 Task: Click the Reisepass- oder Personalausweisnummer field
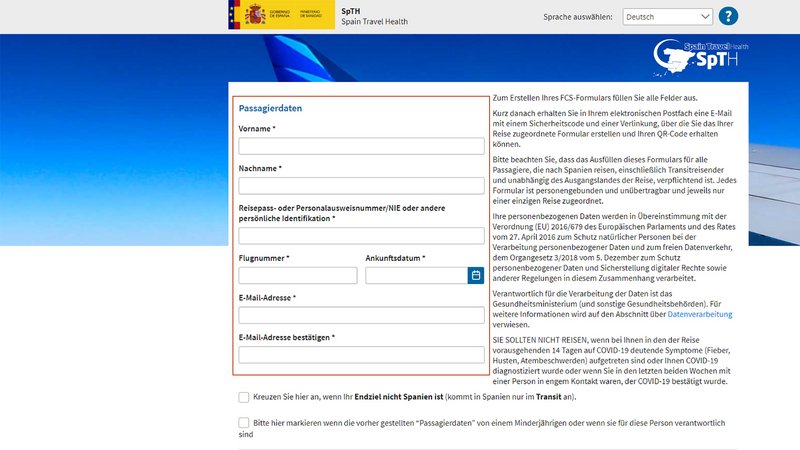click(361, 236)
